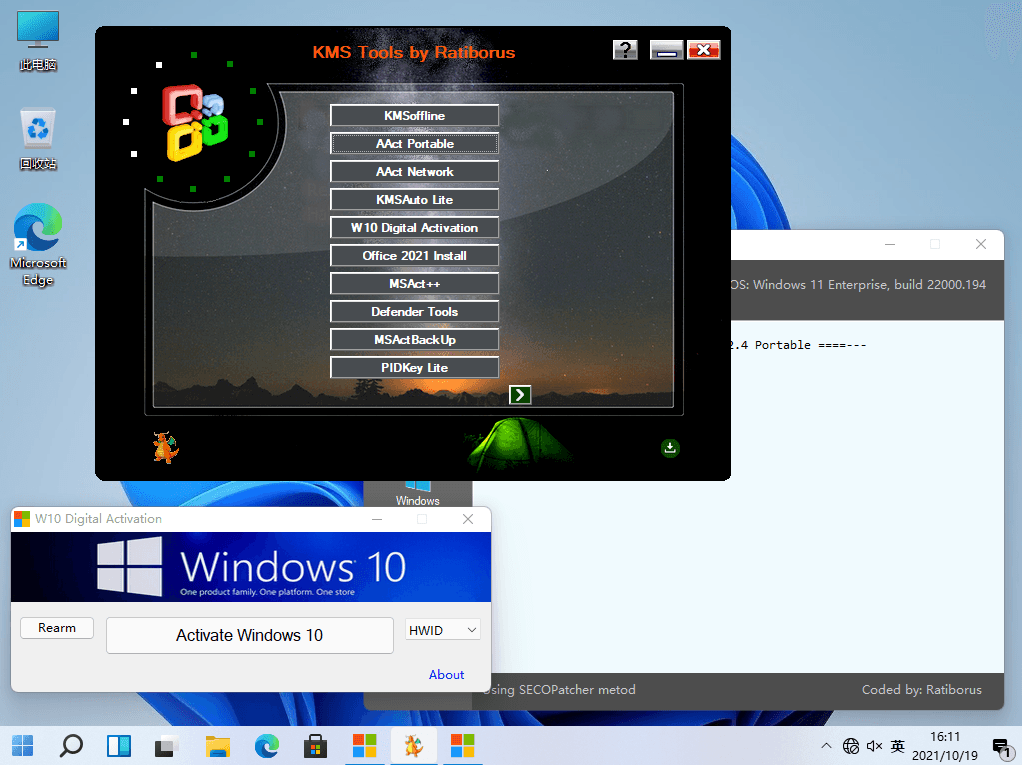Open W10 Digital Activation from KMS Tools list
1022x765 pixels.
(x=415, y=227)
